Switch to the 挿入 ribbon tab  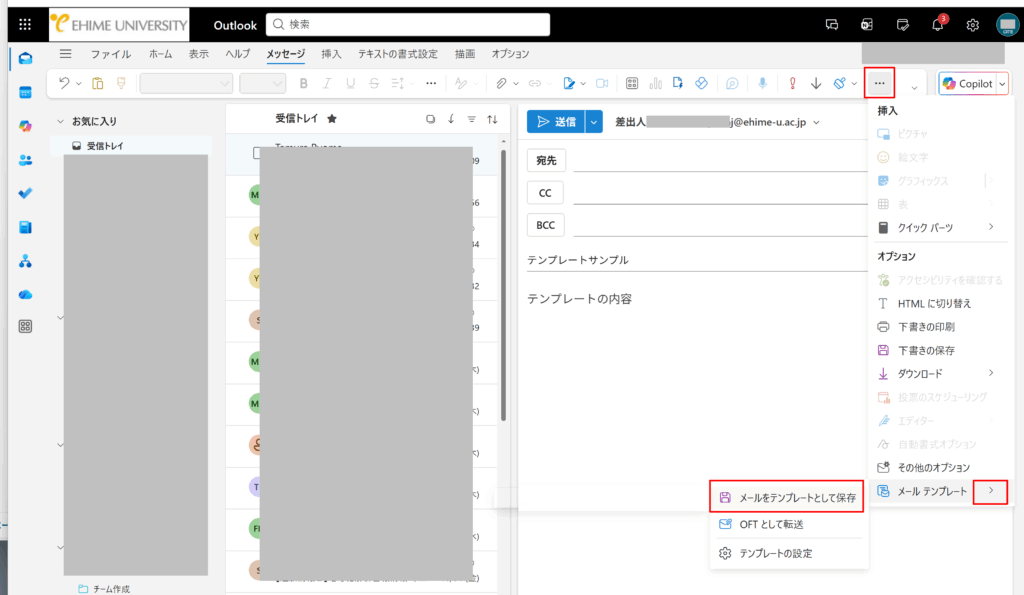click(331, 54)
